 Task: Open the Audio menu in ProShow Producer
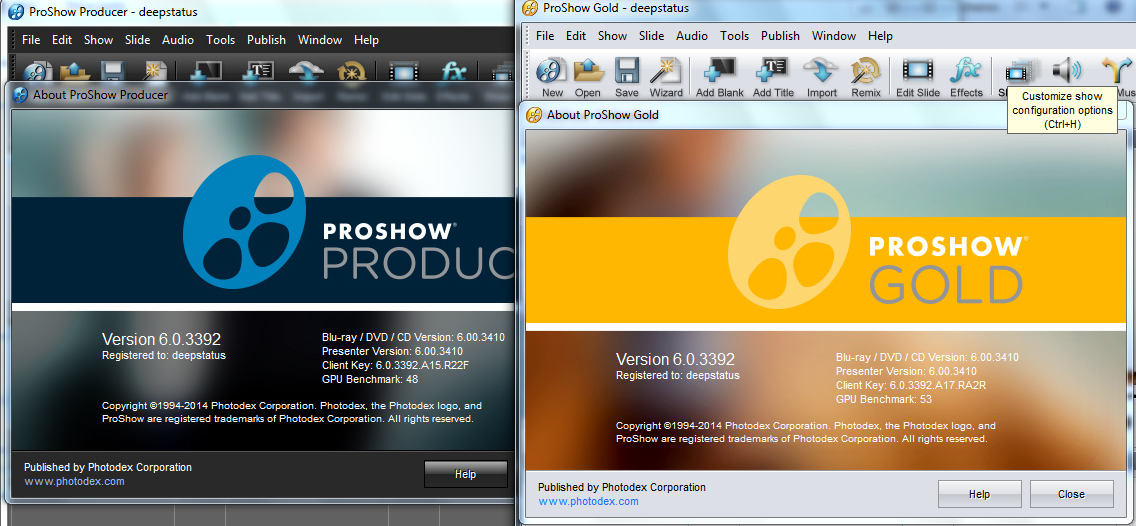(x=178, y=40)
